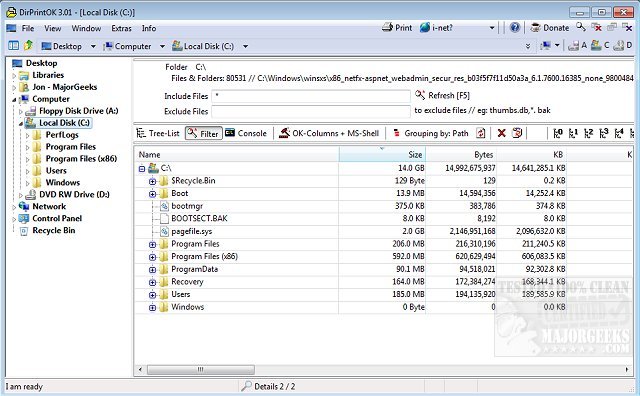Open the blue Help question mark

coord(515,27)
